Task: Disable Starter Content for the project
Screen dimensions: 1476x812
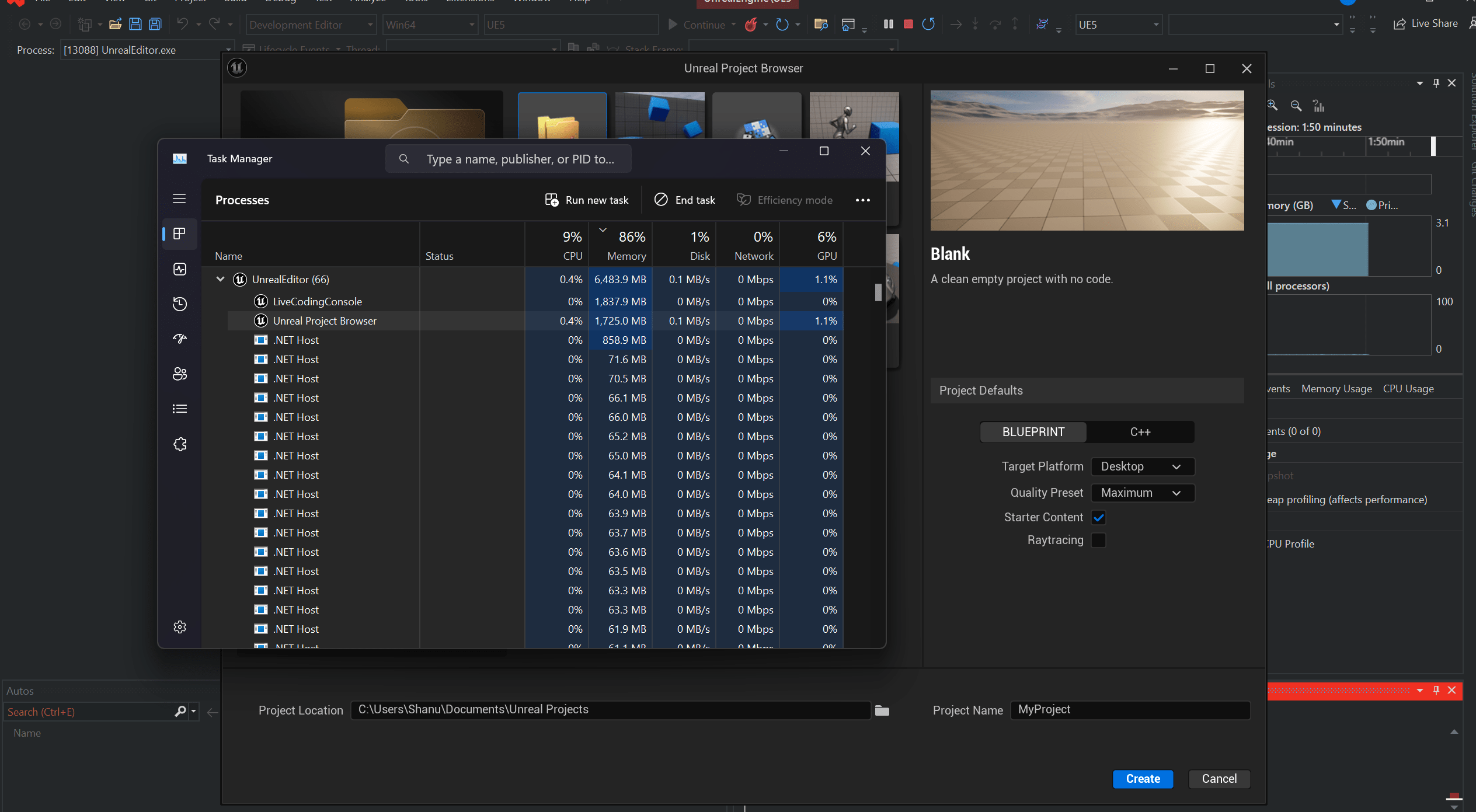Action: pos(1098,517)
